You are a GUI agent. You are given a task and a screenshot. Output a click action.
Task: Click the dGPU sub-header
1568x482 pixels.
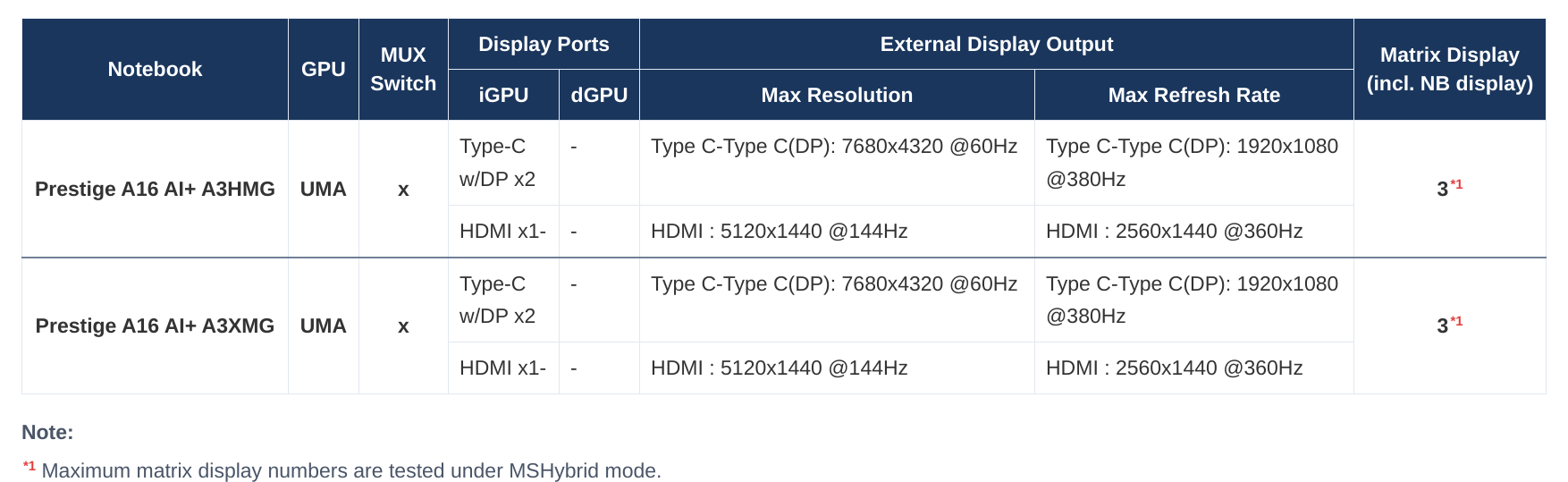tap(599, 95)
